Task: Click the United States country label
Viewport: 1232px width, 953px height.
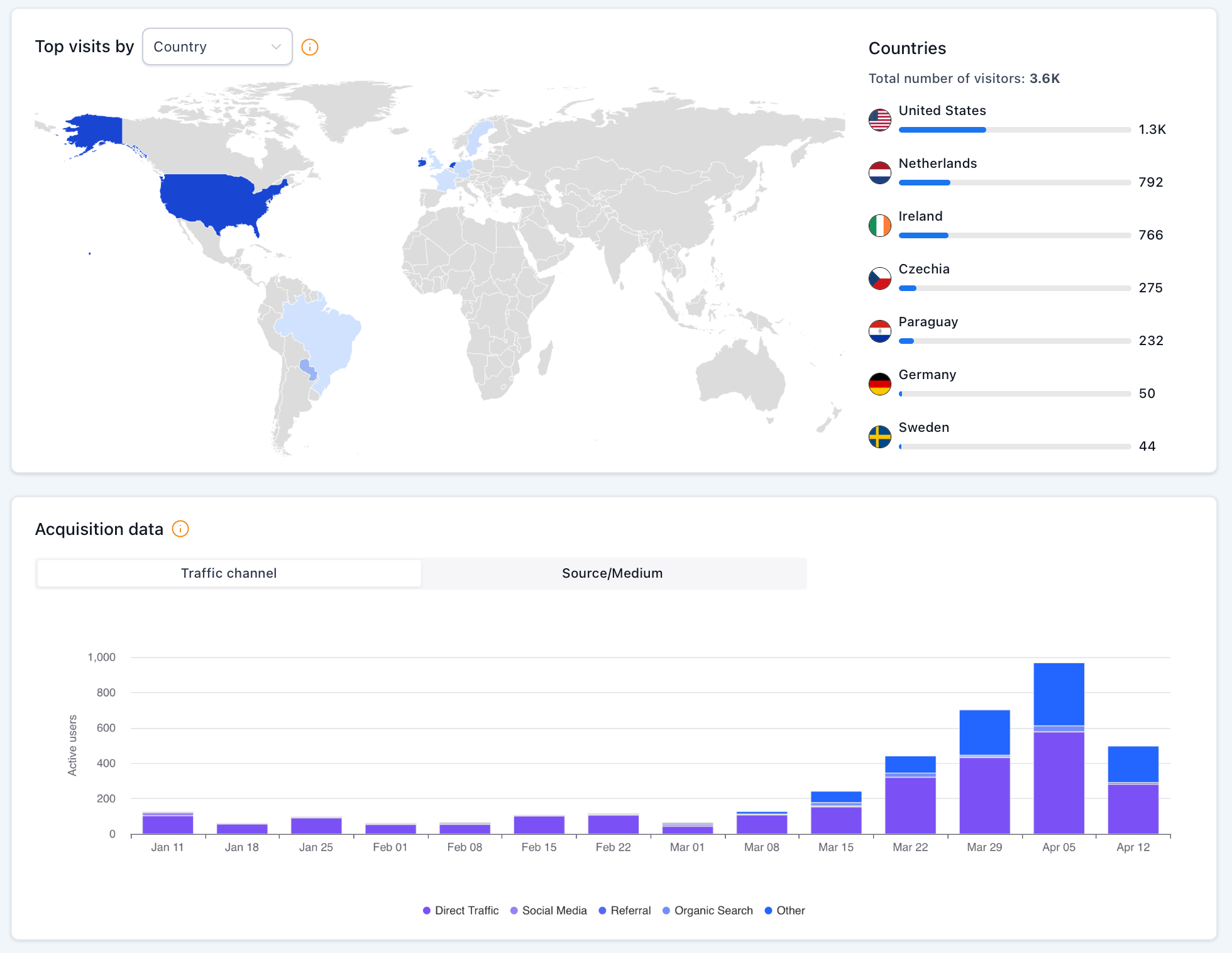Action: coord(942,111)
